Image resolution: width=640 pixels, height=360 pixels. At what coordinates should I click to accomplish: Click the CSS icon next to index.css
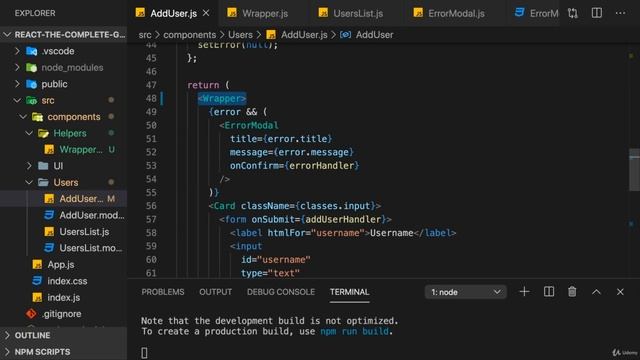point(37,281)
